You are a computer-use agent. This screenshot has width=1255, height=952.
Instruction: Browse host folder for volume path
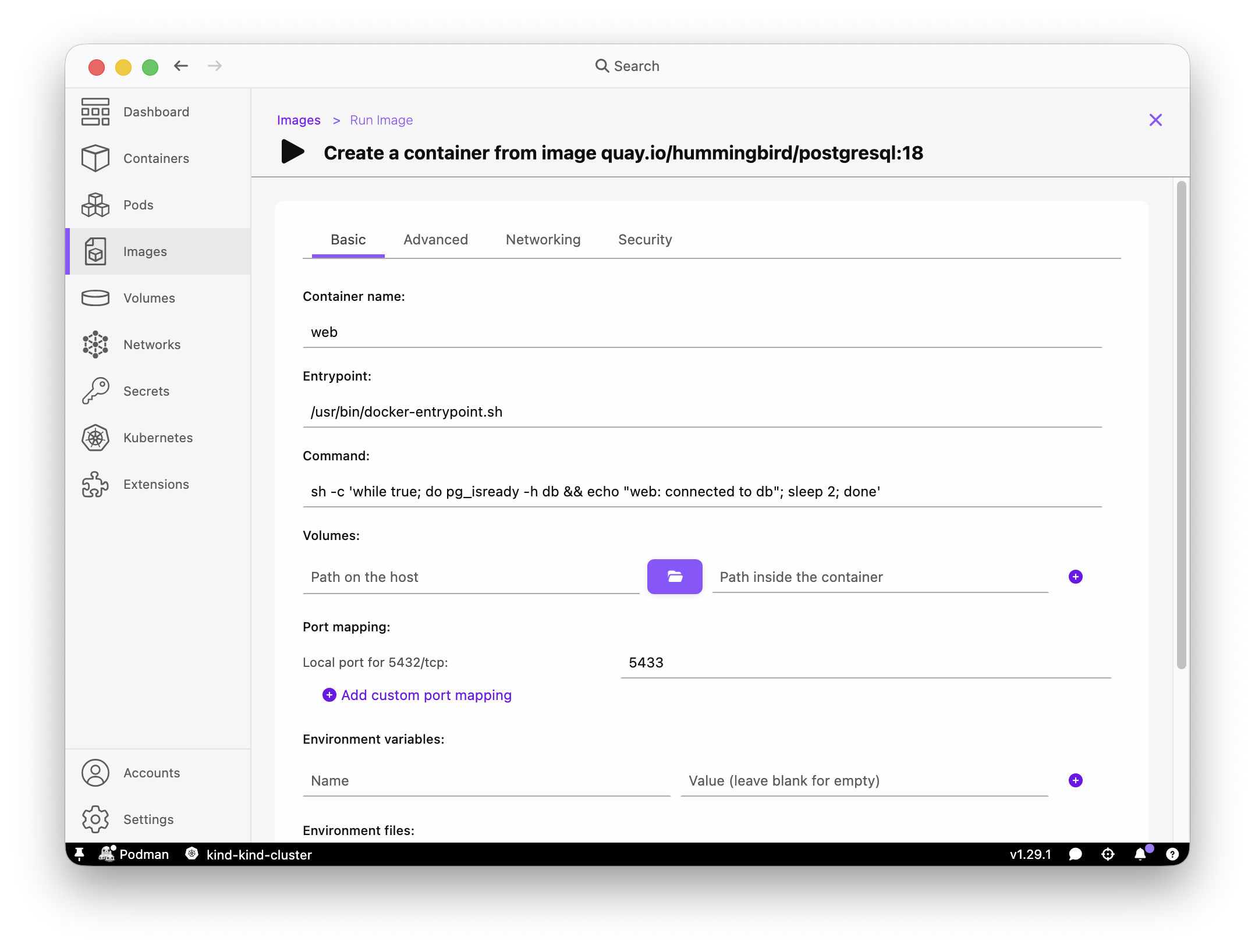(x=675, y=577)
